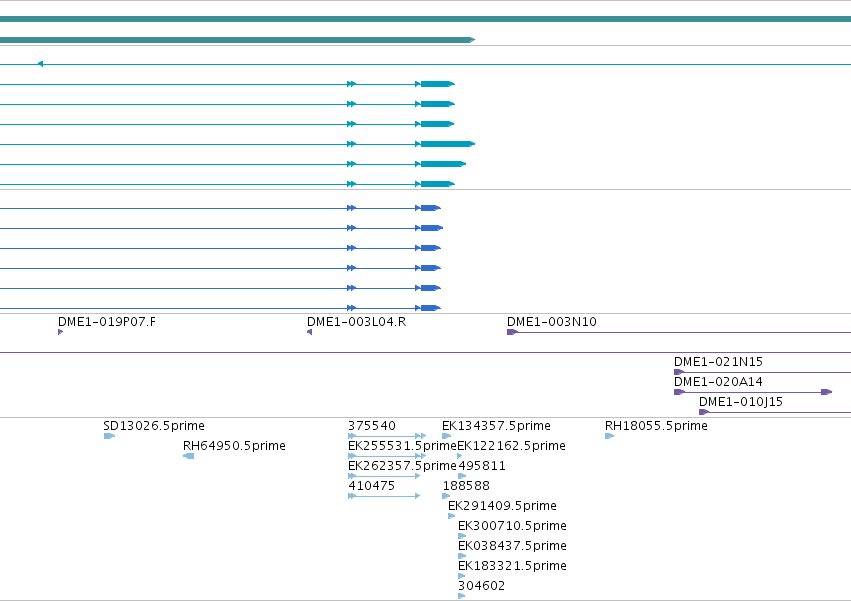Select the second teal gene span bar
The image size is (851, 601).
click(237, 40)
